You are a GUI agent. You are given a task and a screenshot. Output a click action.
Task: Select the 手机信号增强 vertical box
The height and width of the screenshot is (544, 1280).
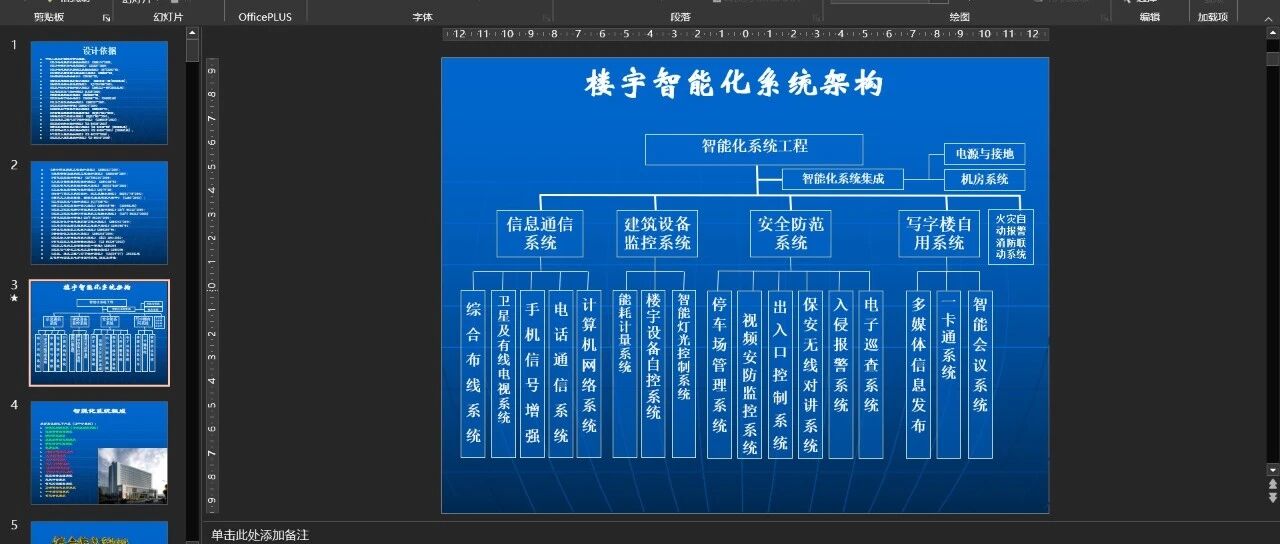532,374
